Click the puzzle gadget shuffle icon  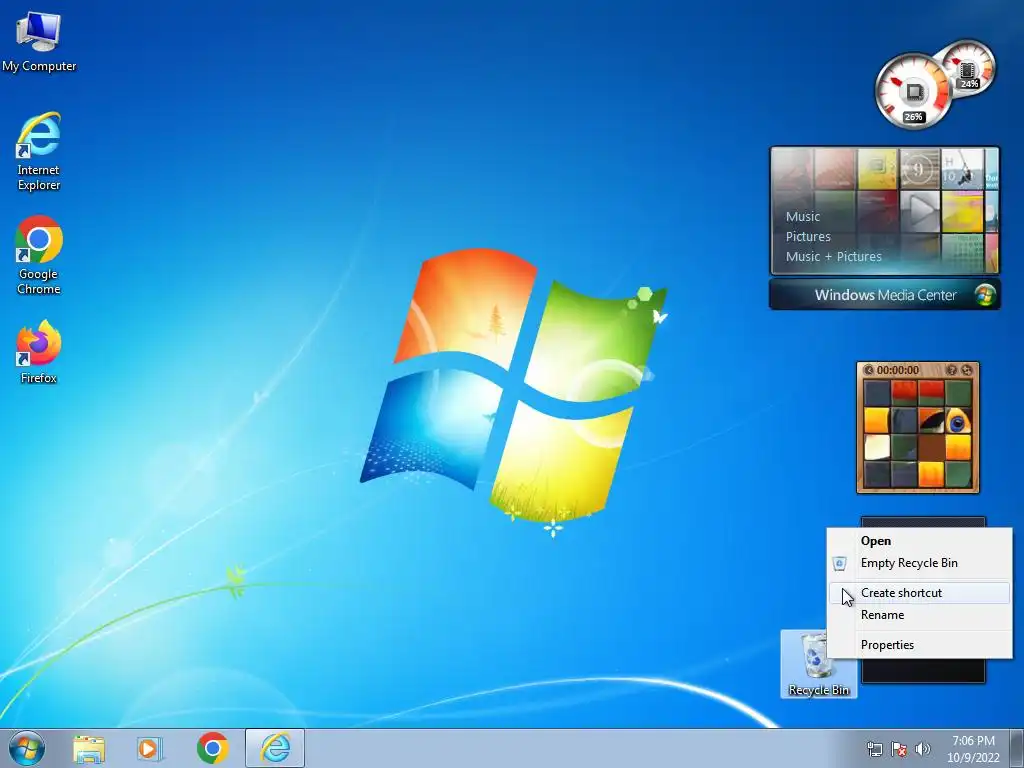(x=967, y=370)
